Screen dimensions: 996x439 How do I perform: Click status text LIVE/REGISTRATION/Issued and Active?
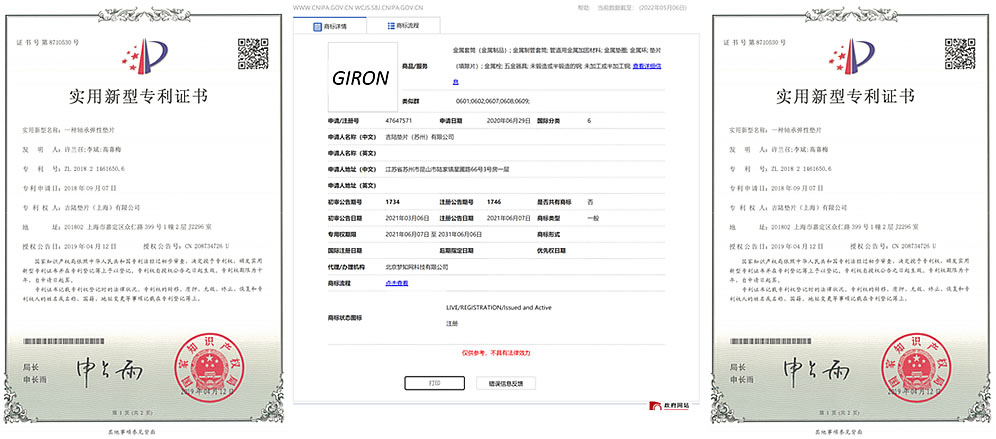coord(499,307)
